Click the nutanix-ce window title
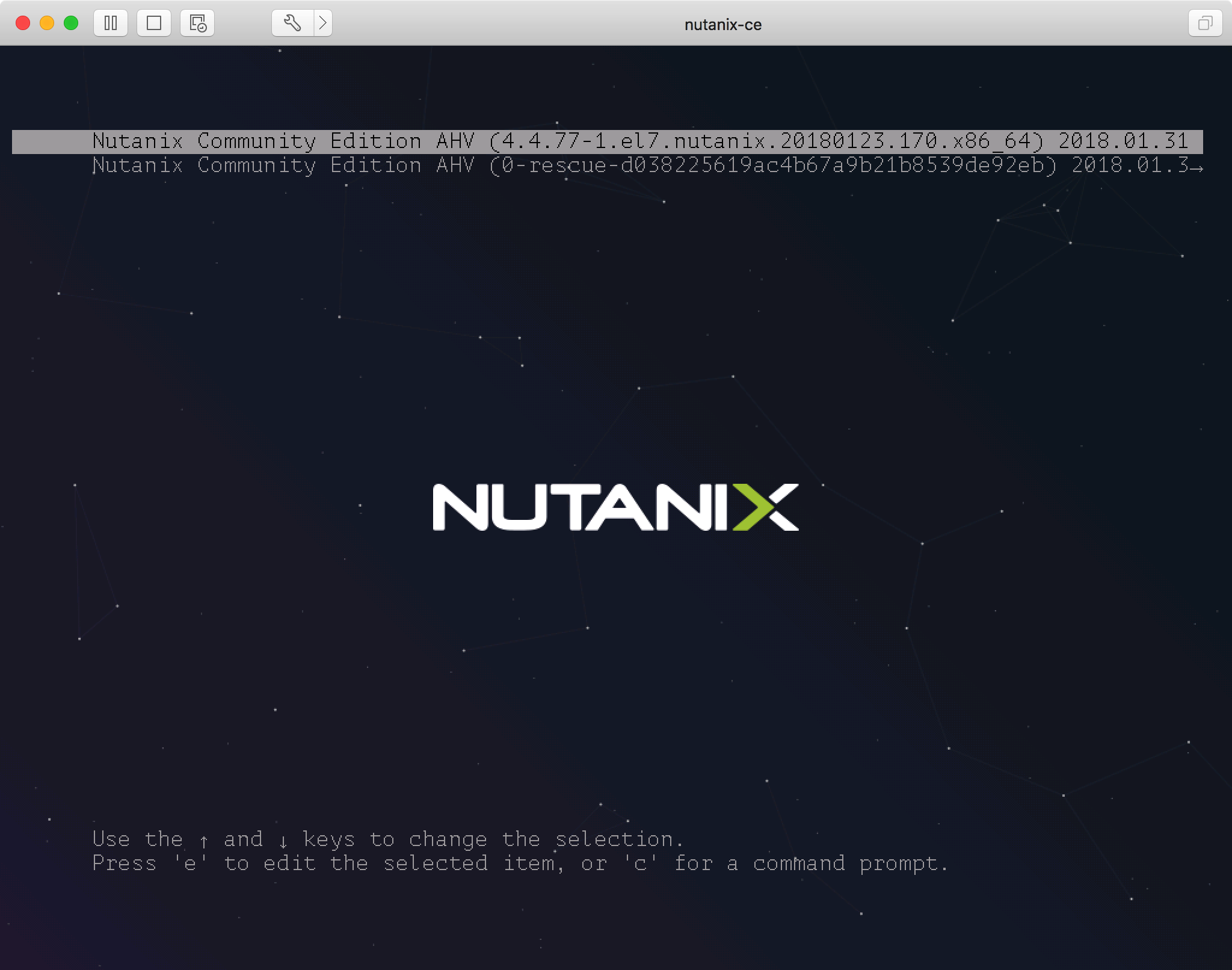This screenshot has height=970, width=1232. 722,25
